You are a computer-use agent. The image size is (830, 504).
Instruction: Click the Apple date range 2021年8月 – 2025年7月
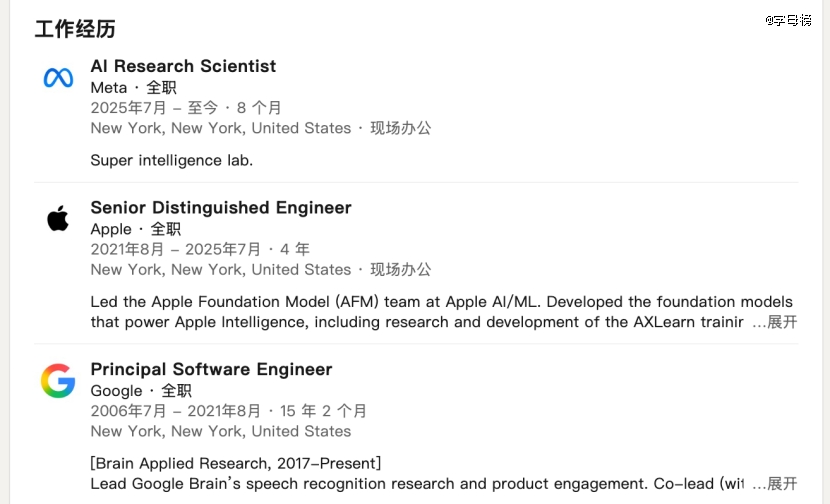(176, 249)
